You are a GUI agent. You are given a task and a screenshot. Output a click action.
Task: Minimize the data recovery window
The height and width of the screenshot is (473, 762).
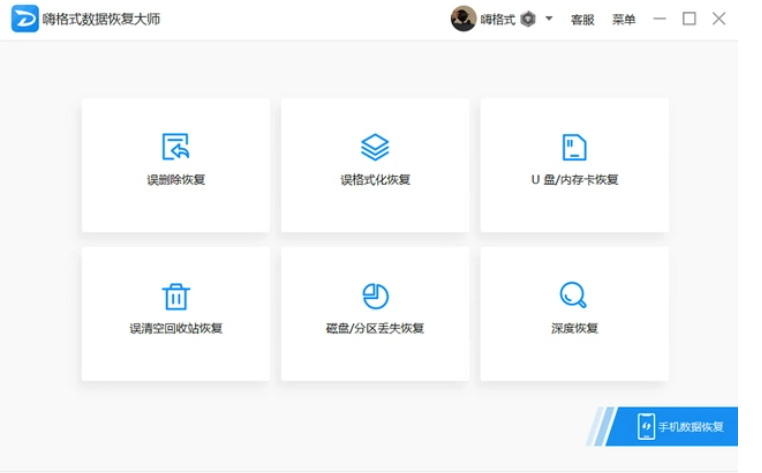click(x=659, y=19)
